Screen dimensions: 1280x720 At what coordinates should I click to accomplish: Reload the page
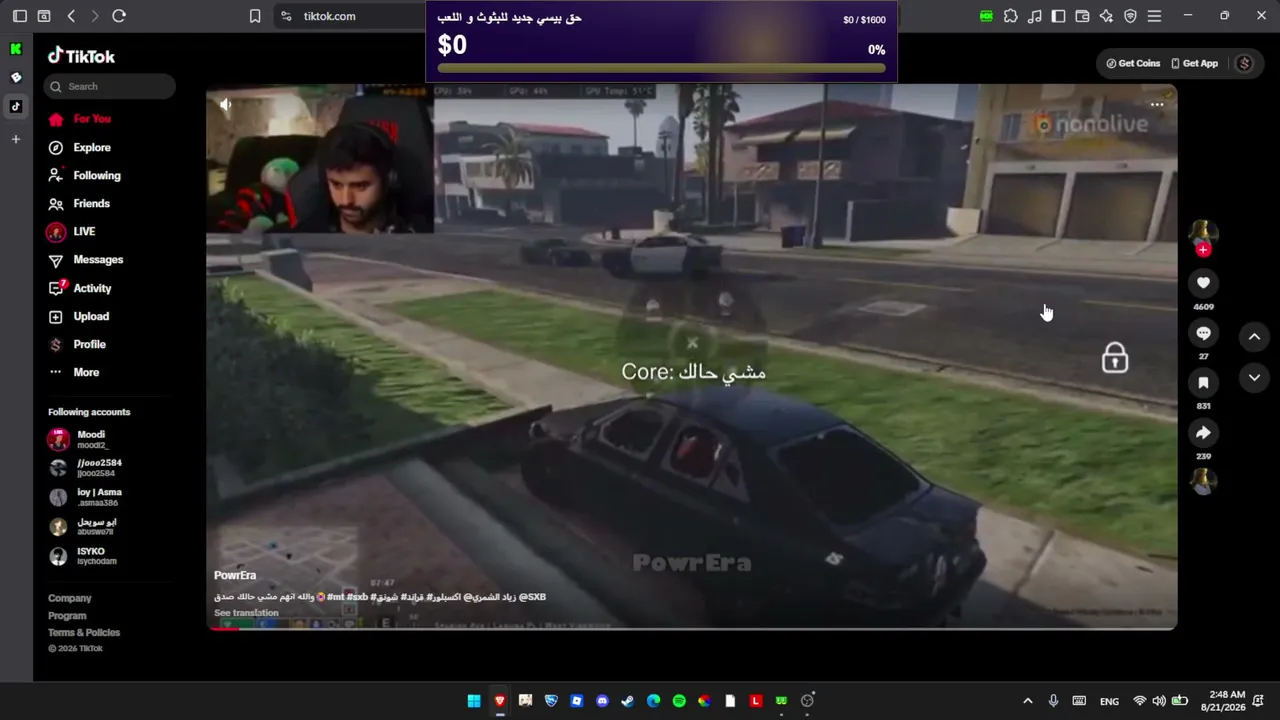coord(119,16)
